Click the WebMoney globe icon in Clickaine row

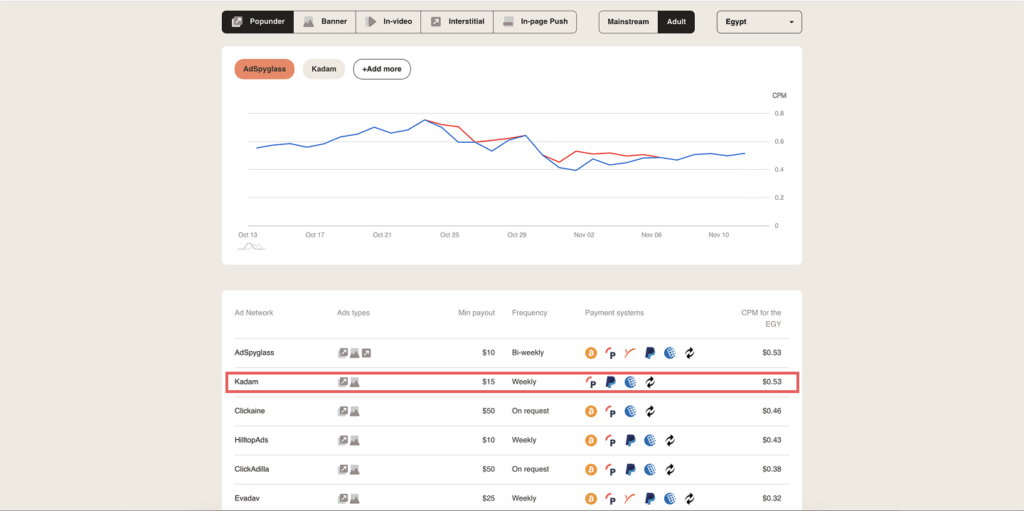pos(630,411)
